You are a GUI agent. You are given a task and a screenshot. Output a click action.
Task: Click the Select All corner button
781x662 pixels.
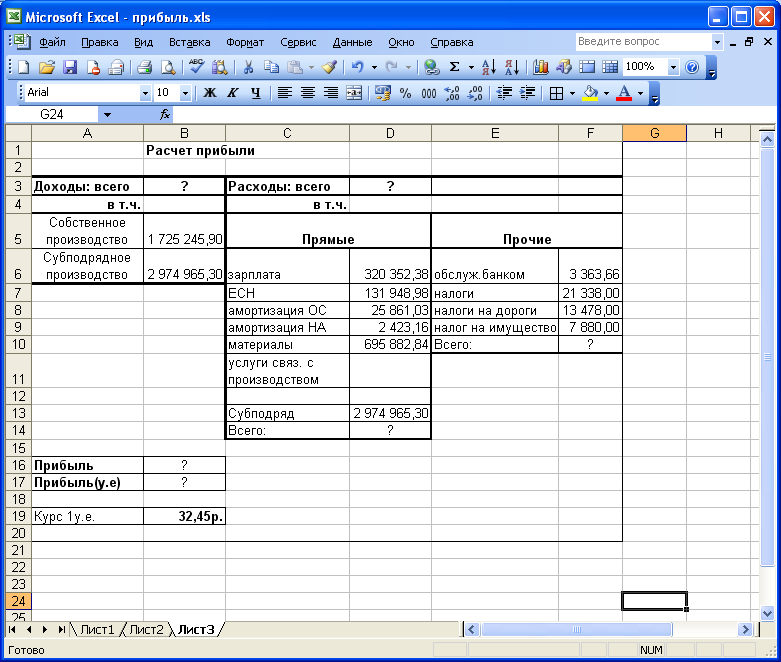18,133
